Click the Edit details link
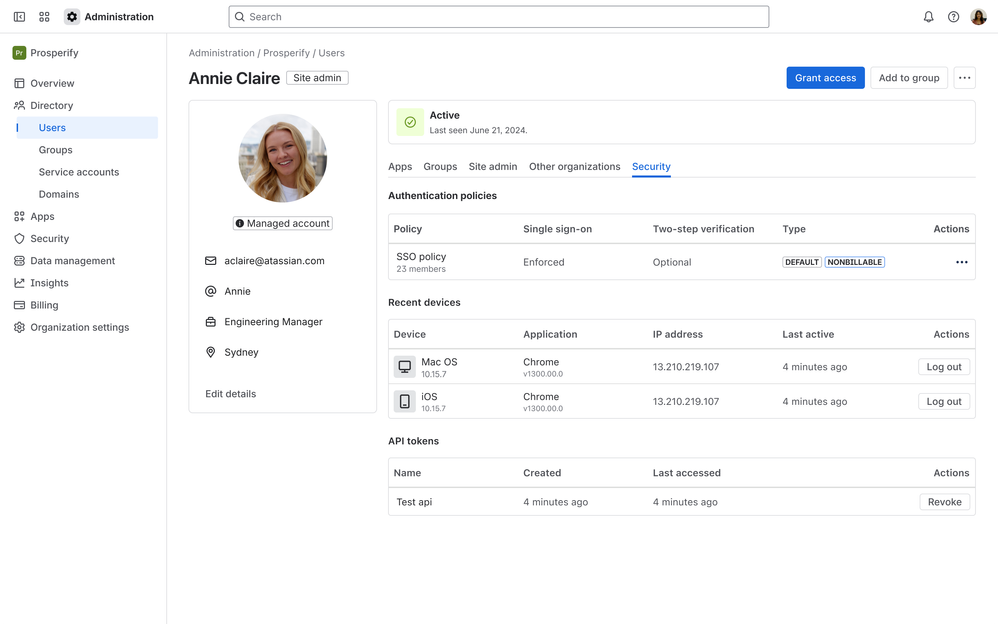This screenshot has height=624, width=998. pyautogui.click(x=231, y=394)
